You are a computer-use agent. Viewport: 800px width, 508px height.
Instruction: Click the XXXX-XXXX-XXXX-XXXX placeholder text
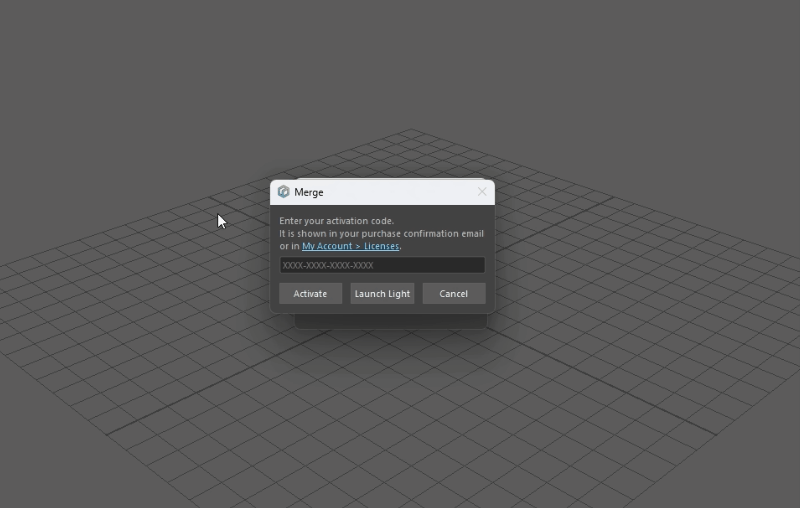pyautogui.click(x=328, y=266)
